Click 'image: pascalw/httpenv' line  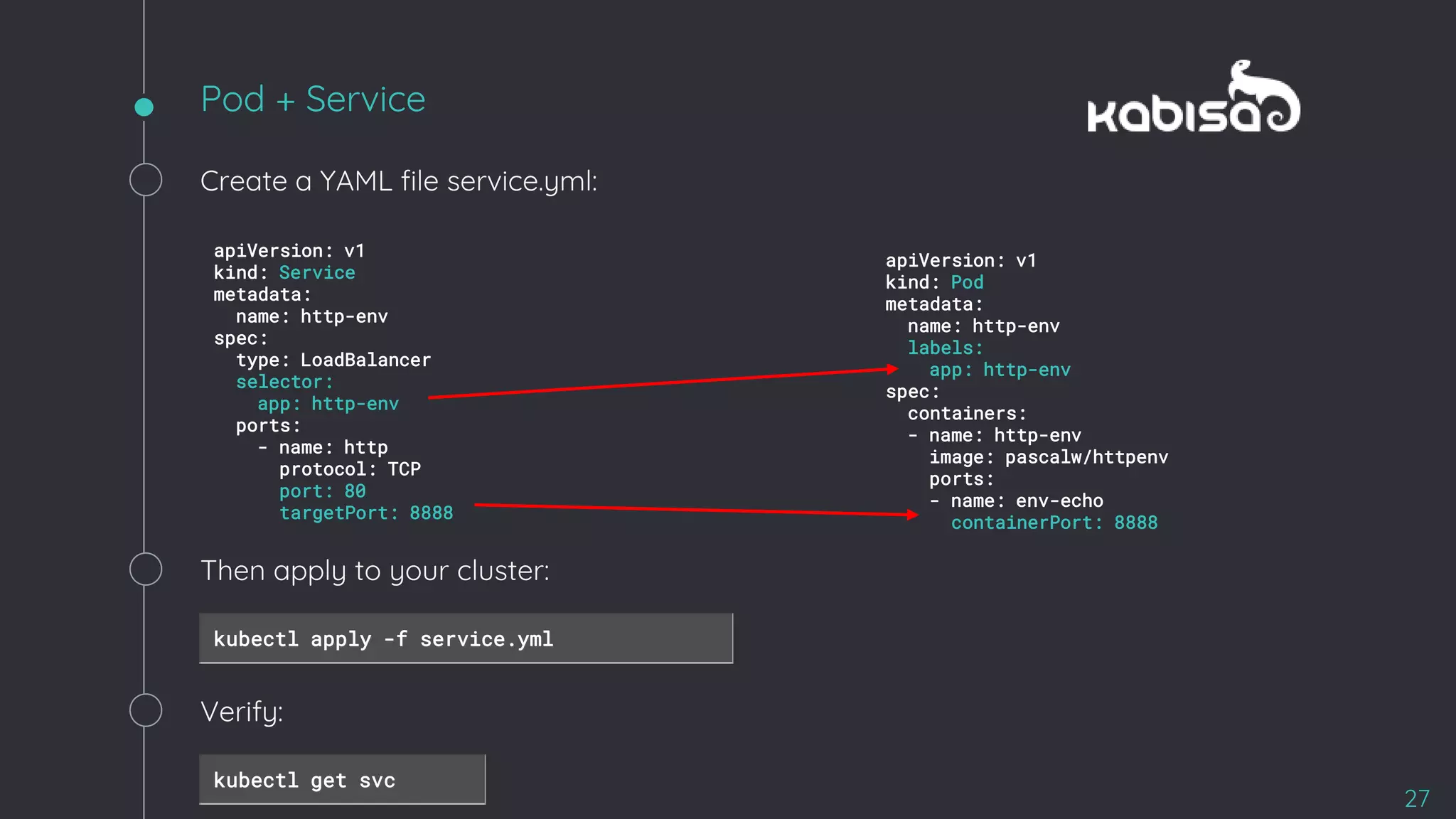pos(1049,457)
